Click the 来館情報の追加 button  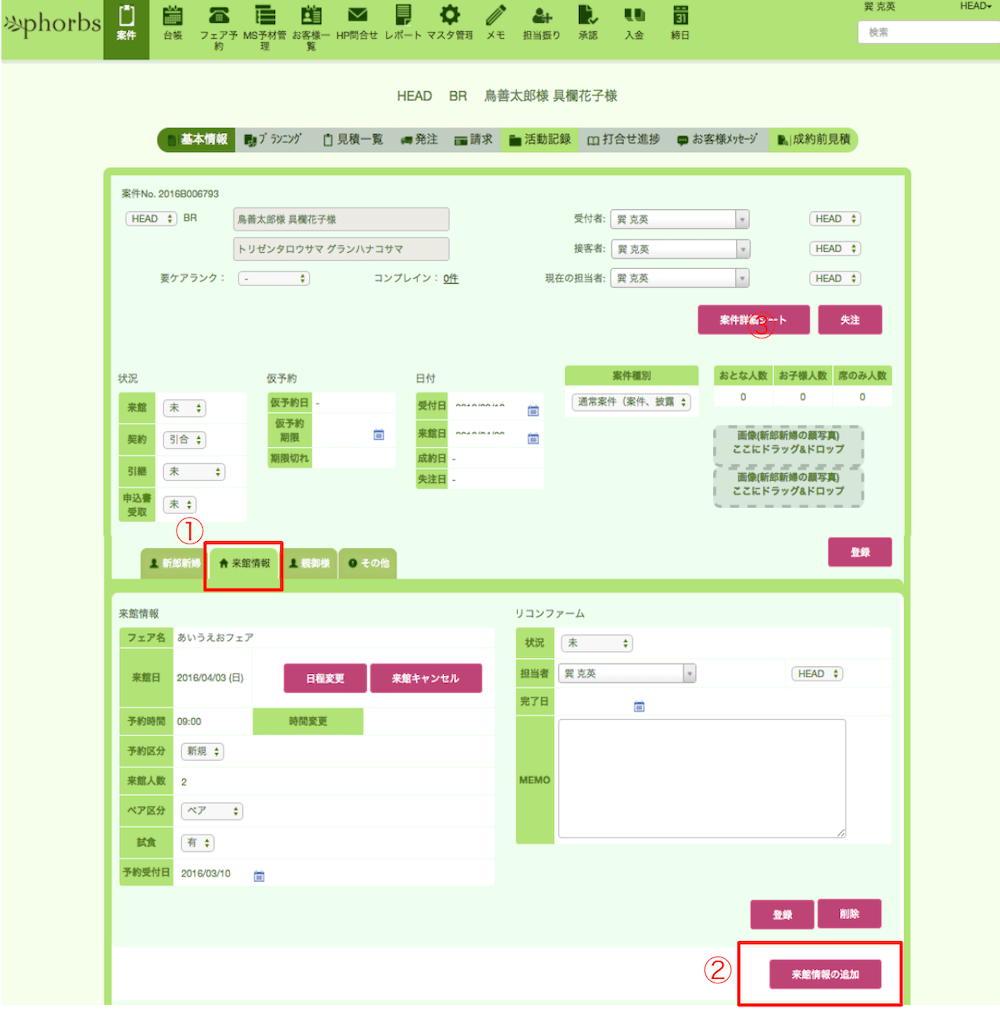(825, 975)
